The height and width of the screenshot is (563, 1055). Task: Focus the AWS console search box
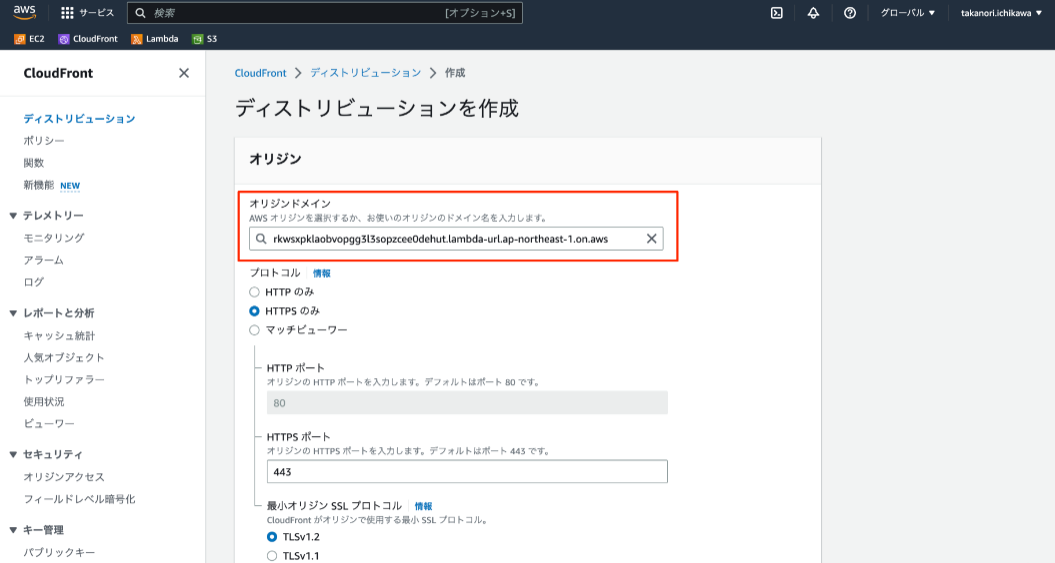coord(325,13)
